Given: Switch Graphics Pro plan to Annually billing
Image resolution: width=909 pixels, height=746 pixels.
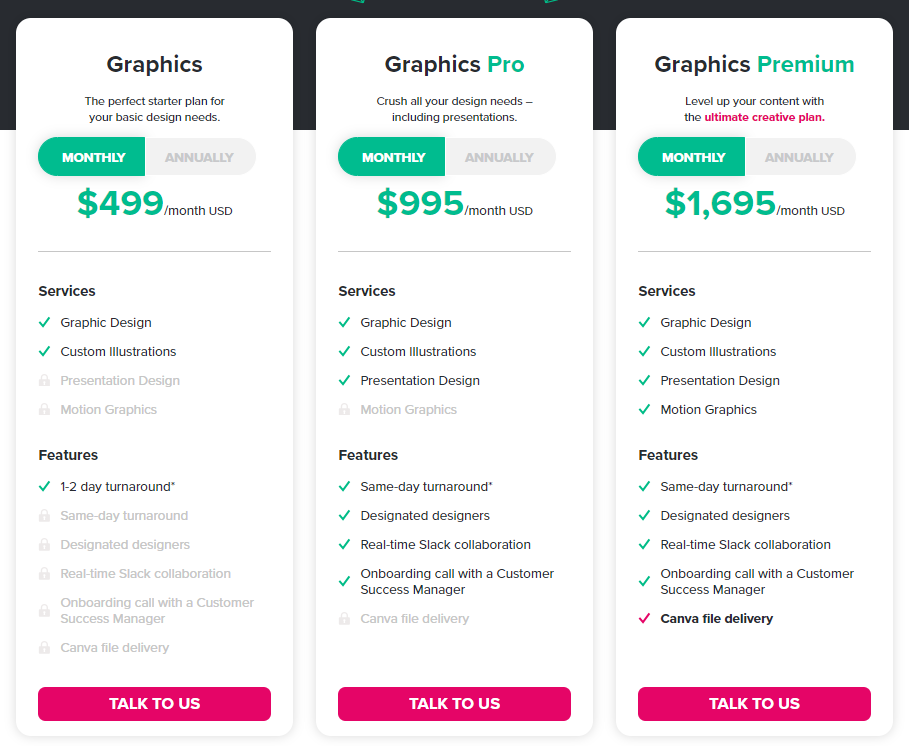Looking at the screenshot, I should (500, 157).
